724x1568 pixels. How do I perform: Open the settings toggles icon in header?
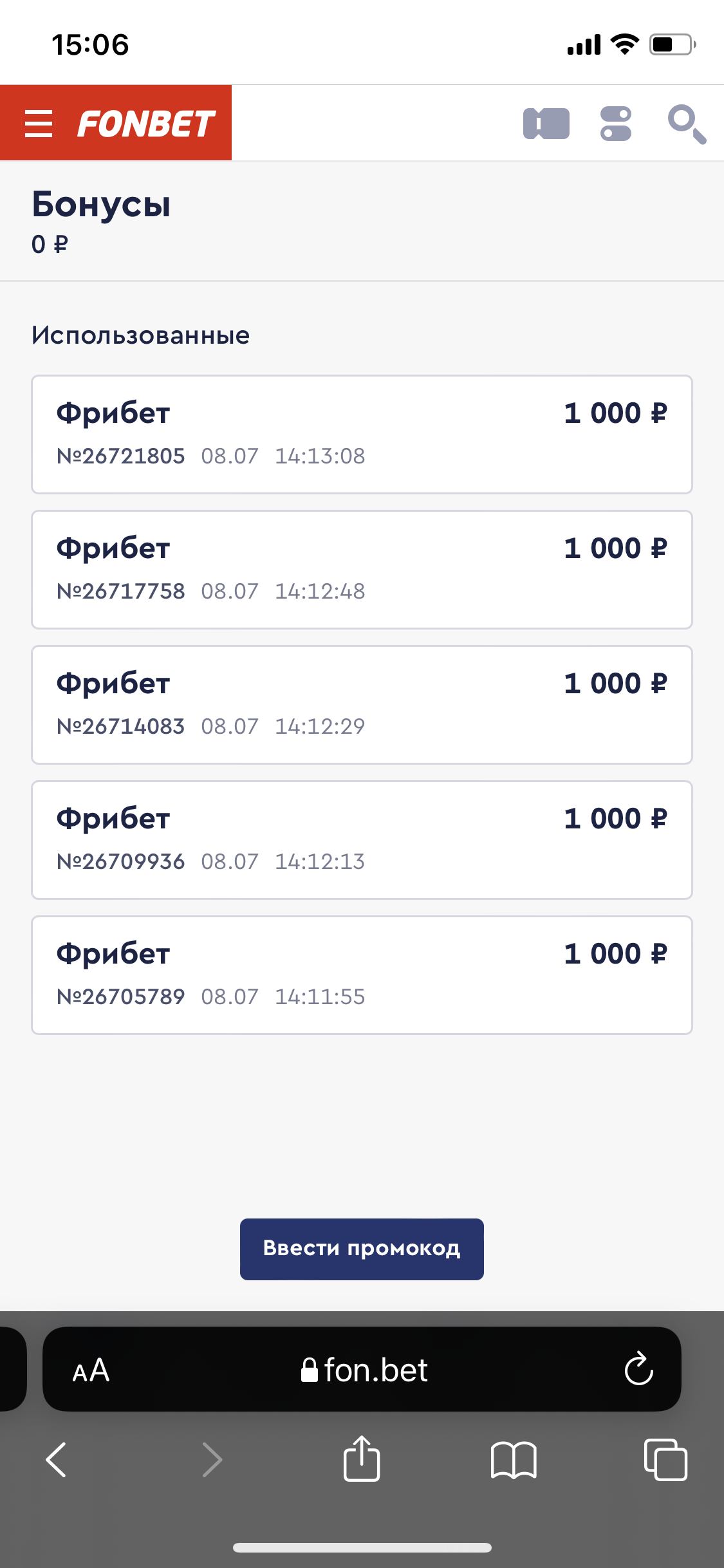click(616, 124)
